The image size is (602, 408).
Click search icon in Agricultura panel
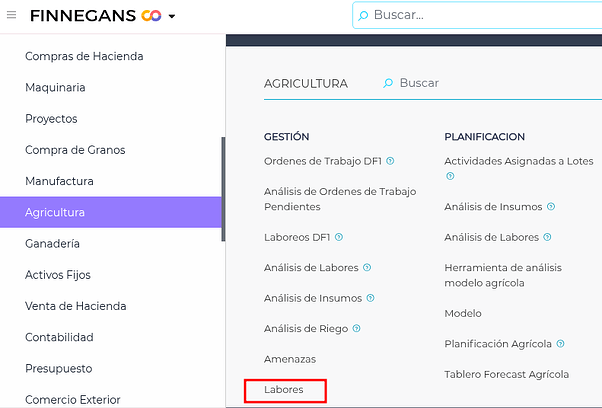[388, 84]
